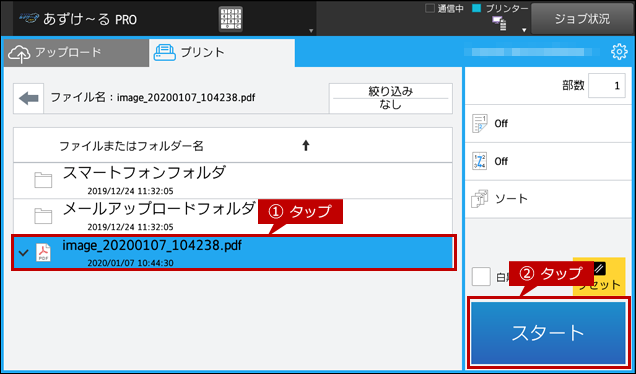Click the sort pages icon

pyautogui.click(x=480, y=199)
